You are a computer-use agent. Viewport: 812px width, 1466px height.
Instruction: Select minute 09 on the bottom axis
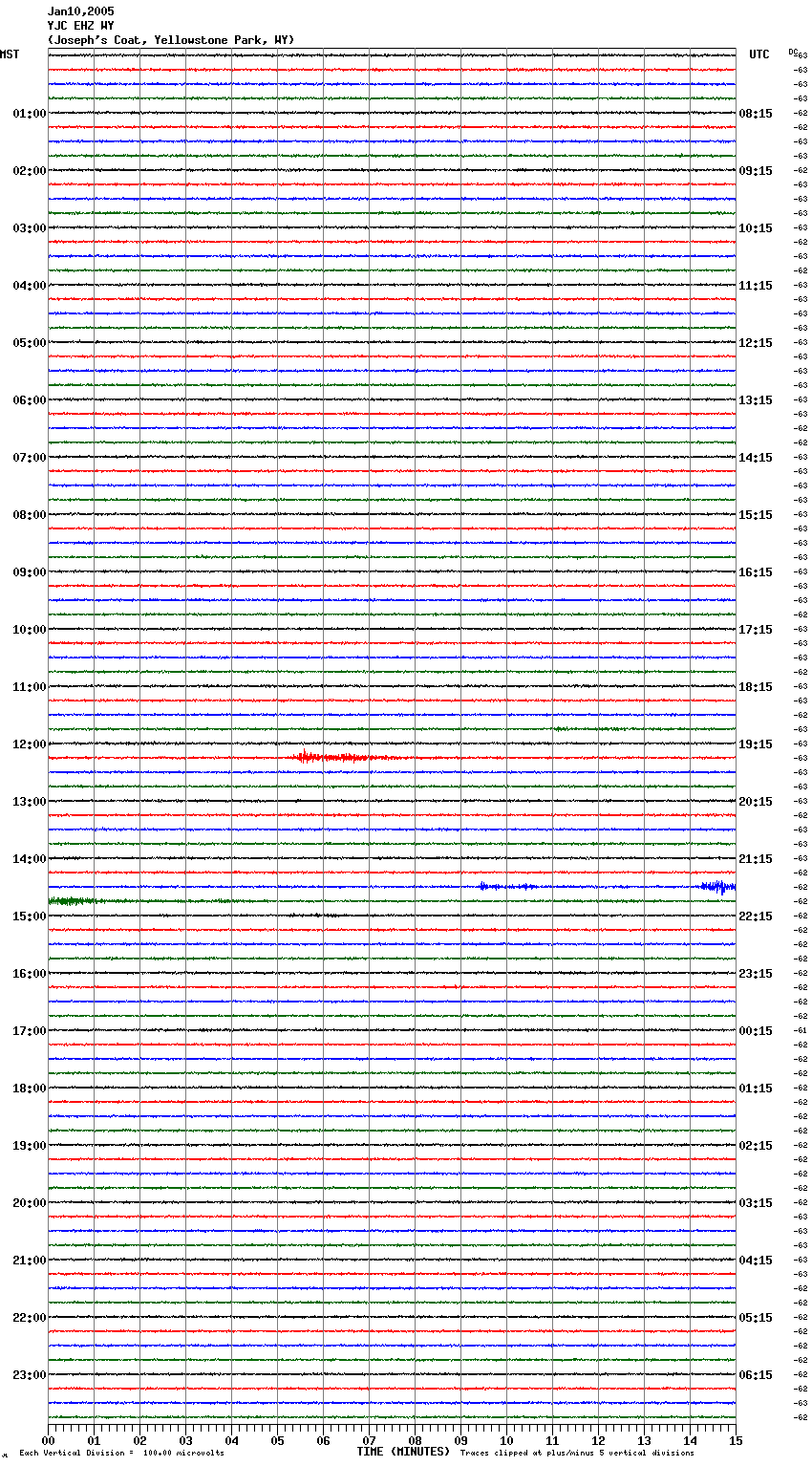point(460,1440)
